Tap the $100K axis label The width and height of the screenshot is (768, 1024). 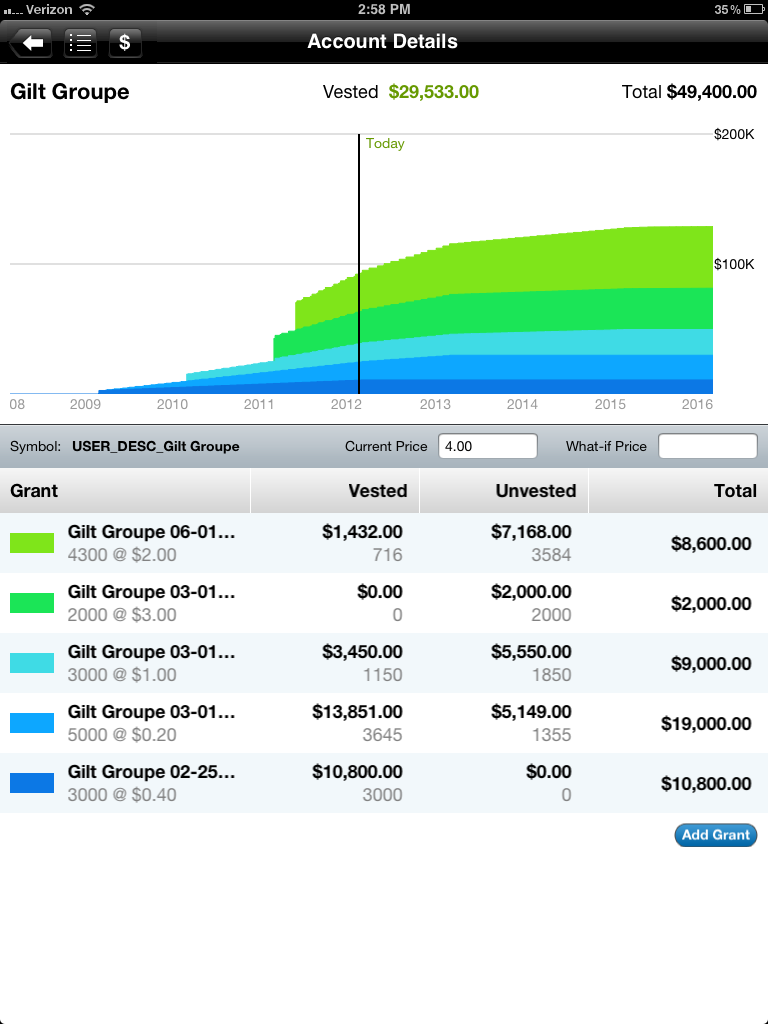click(734, 264)
